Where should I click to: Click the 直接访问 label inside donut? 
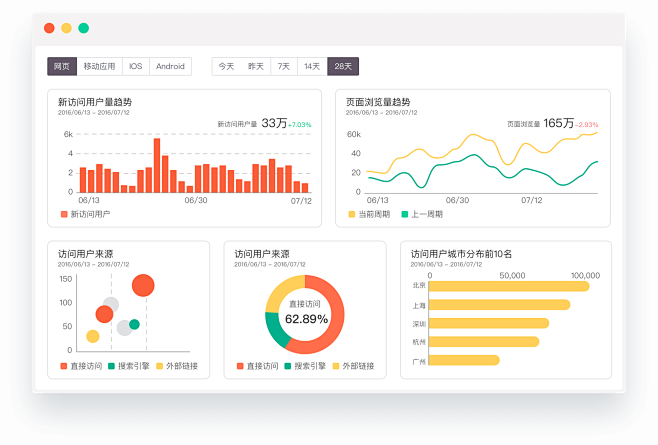(x=305, y=304)
